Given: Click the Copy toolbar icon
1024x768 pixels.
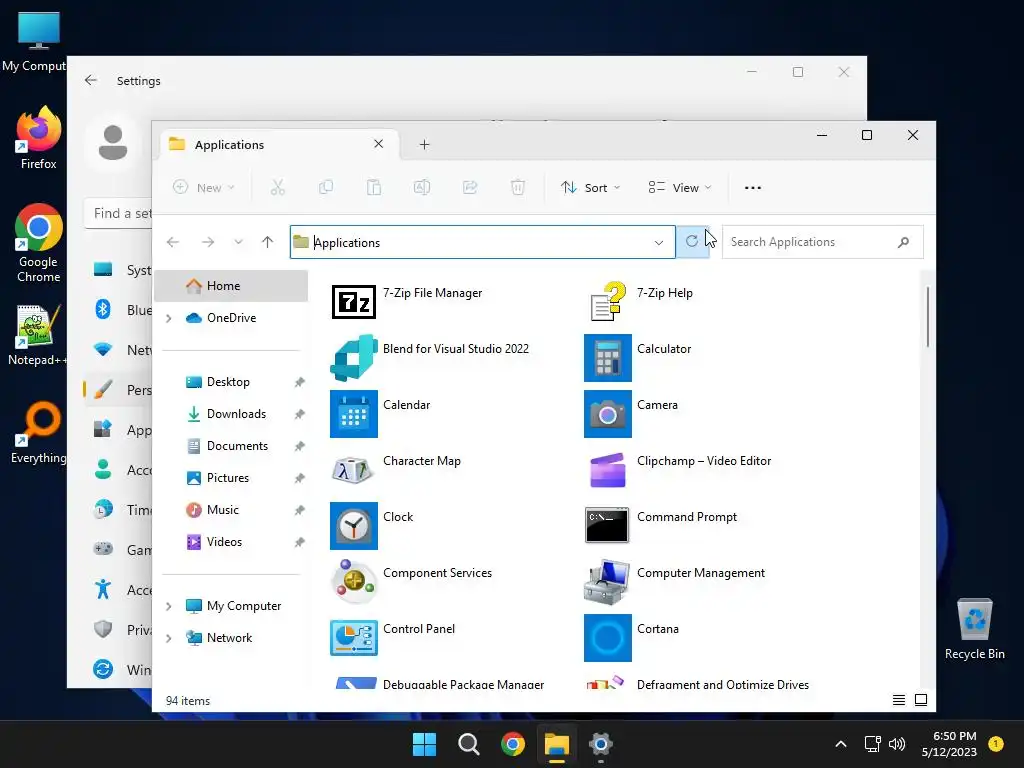Looking at the screenshot, I should [325, 187].
